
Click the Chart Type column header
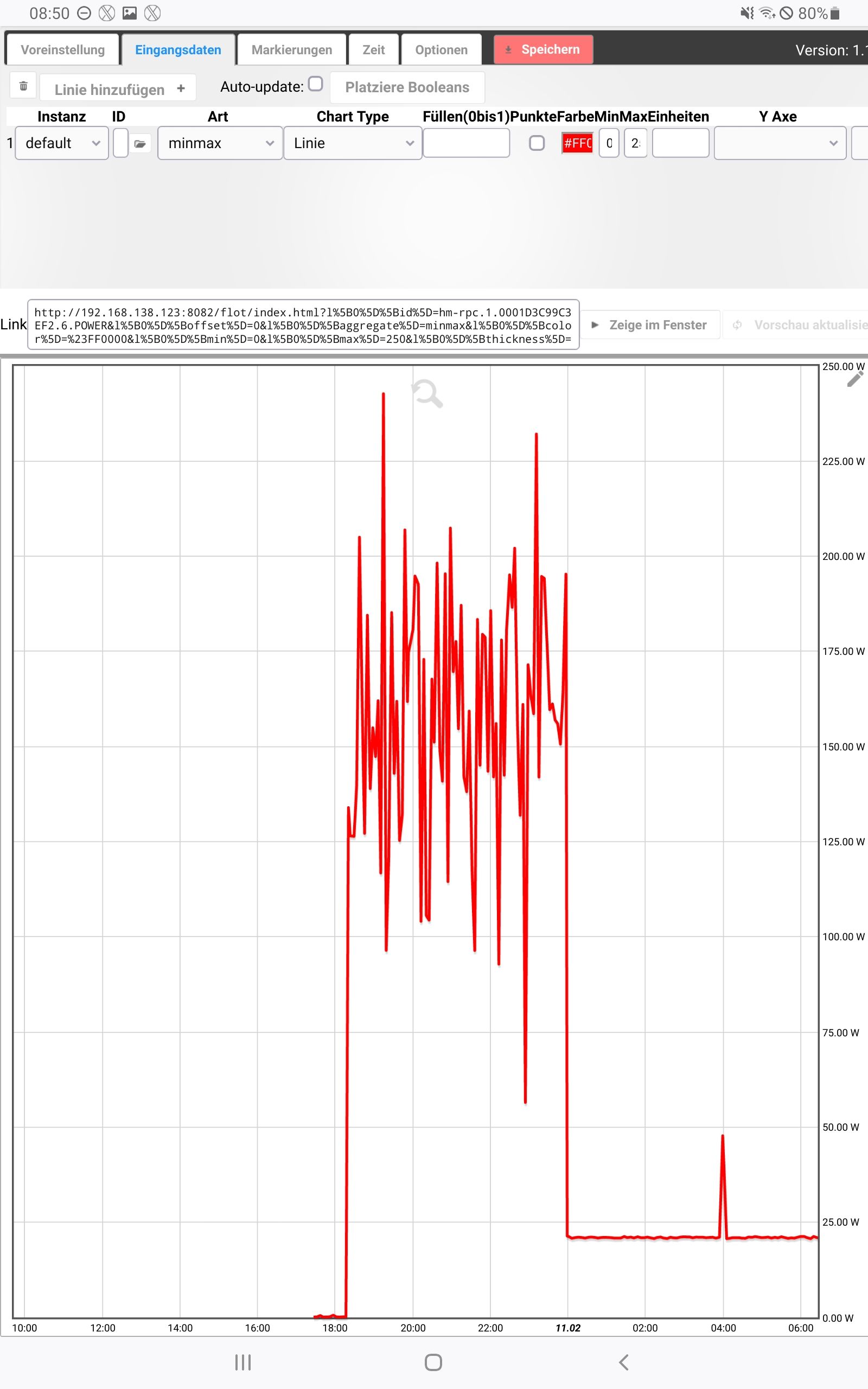(x=353, y=117)
